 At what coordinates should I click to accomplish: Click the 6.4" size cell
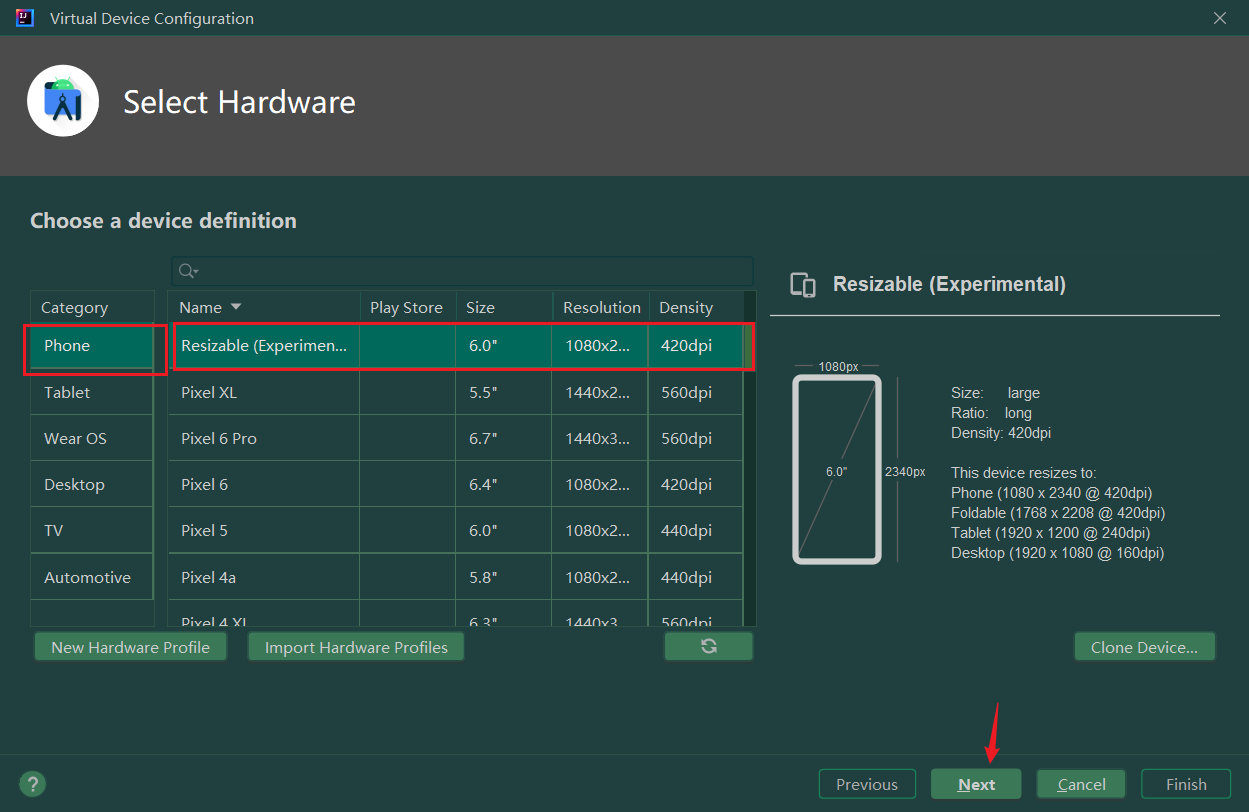coord(504,484)
